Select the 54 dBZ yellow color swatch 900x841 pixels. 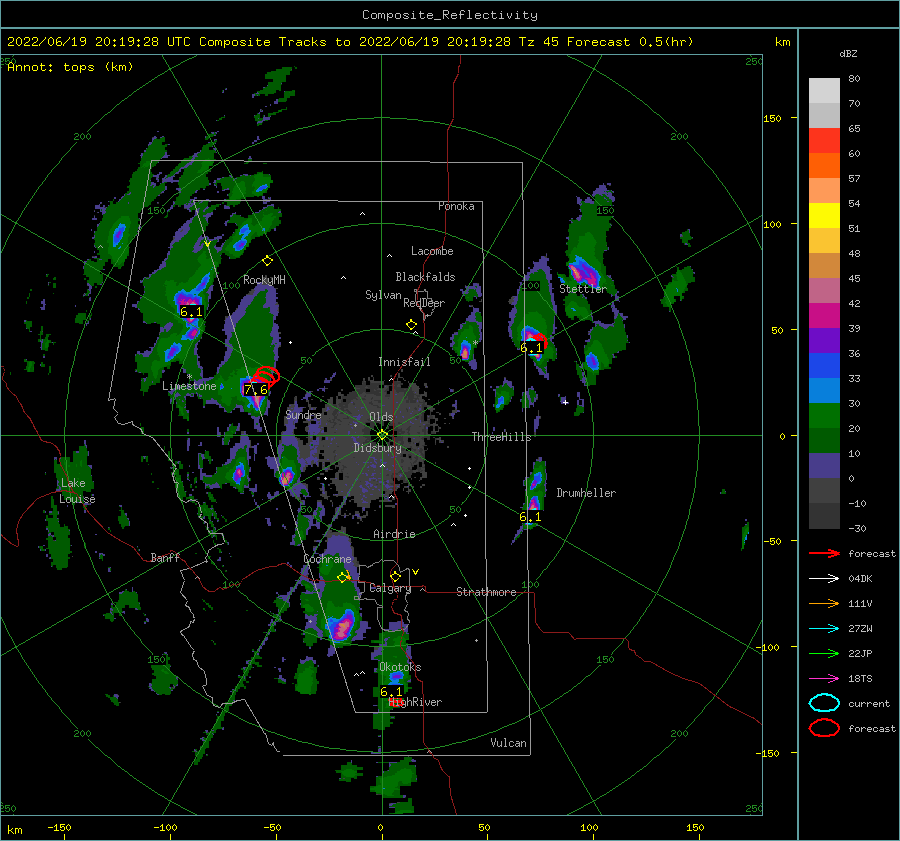pyautogui.click(x=824, y=215)
